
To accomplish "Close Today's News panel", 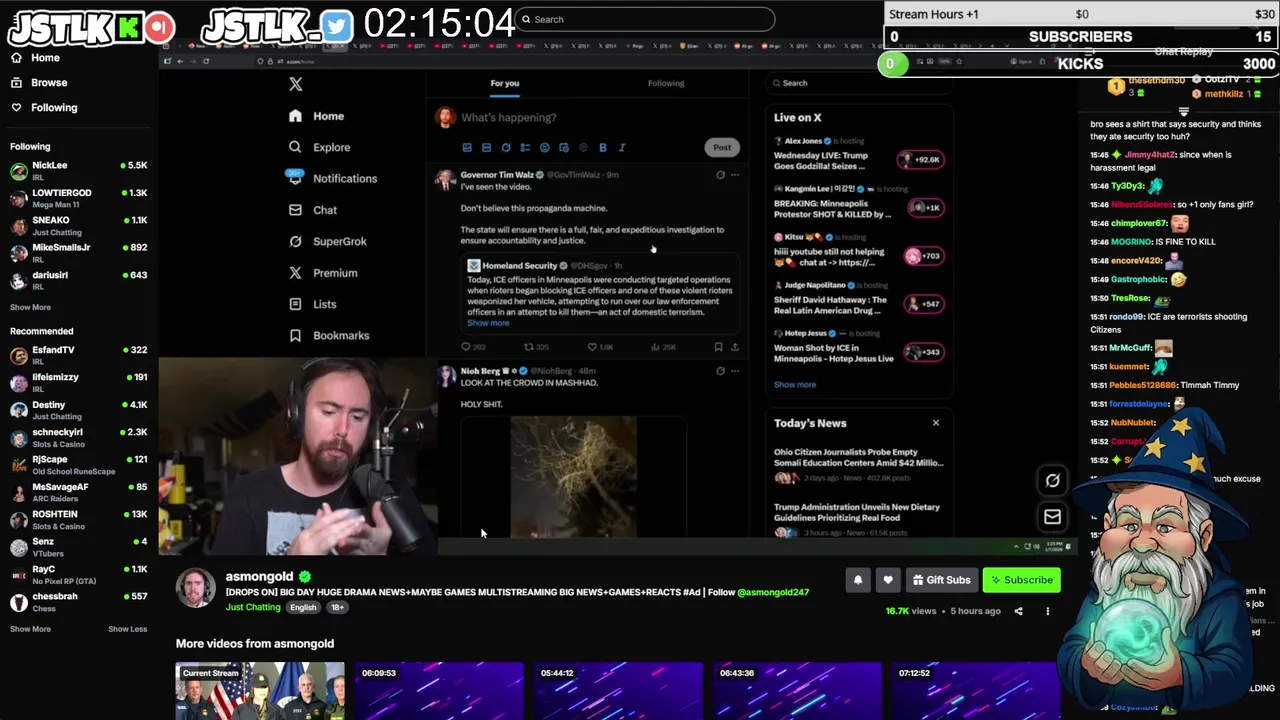I will (x=936, y=423).
